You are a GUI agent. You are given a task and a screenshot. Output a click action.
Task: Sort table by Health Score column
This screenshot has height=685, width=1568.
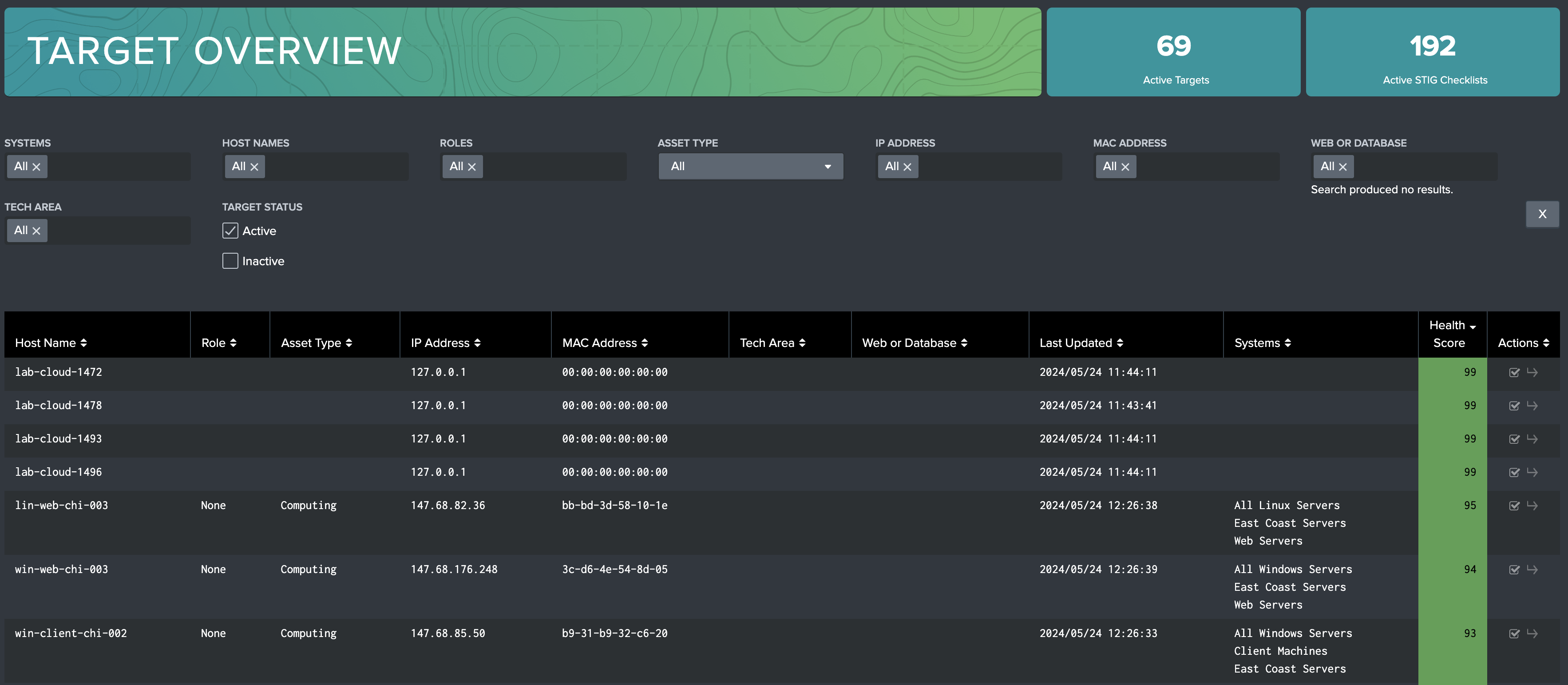click(1452, 334)
